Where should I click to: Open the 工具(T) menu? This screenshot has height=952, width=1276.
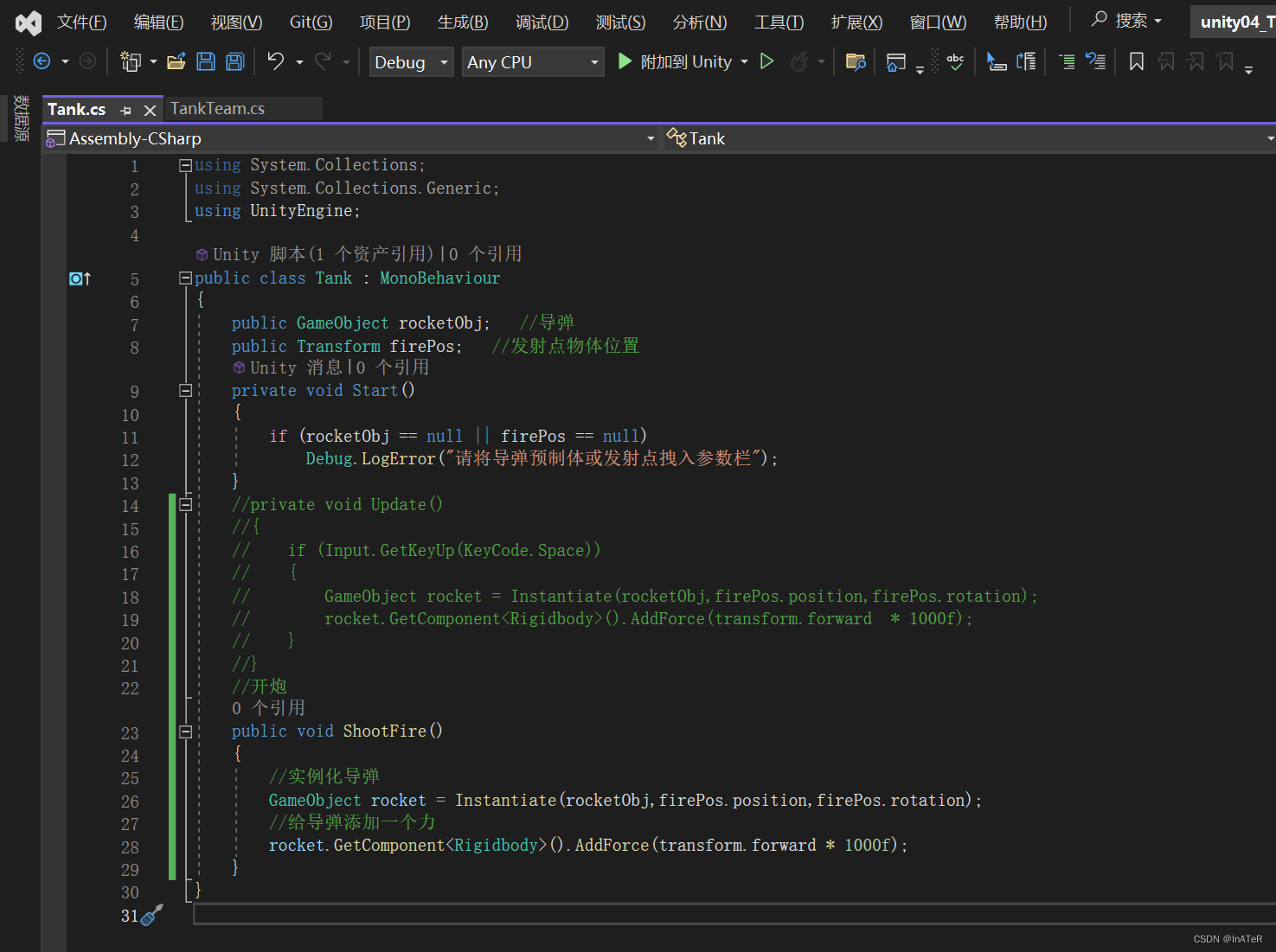coord(777,22)
